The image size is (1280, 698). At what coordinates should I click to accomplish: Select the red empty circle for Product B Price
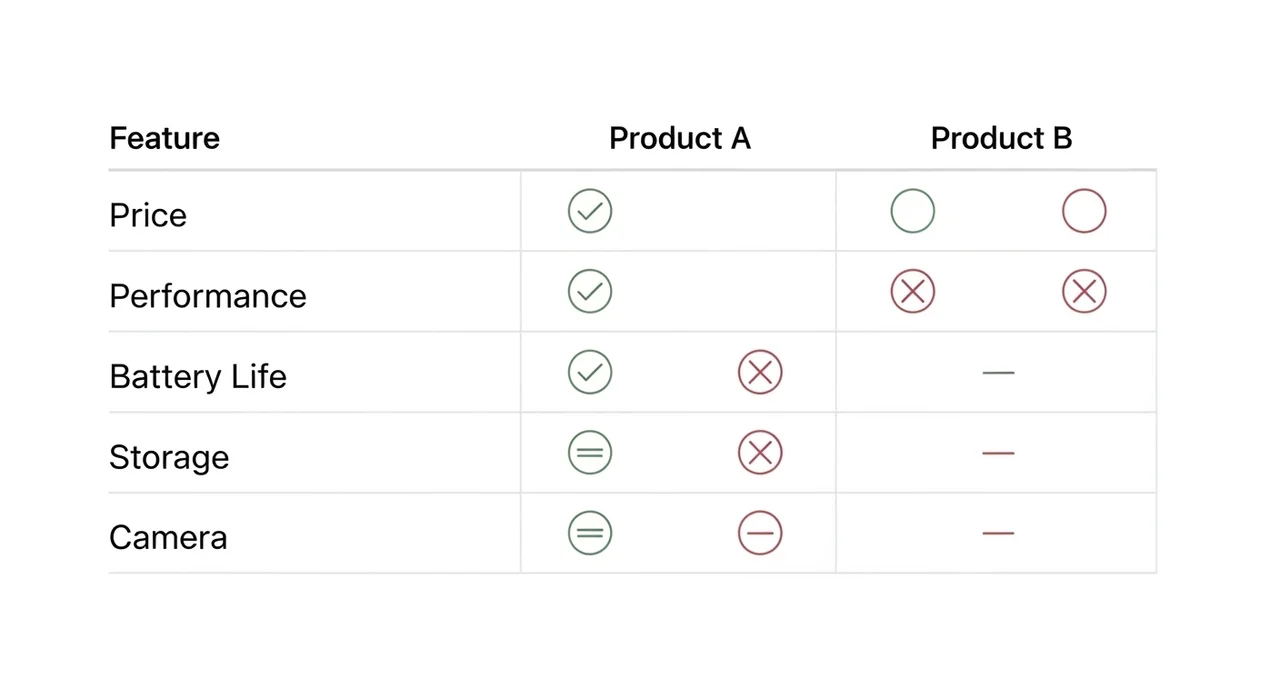1084,212
